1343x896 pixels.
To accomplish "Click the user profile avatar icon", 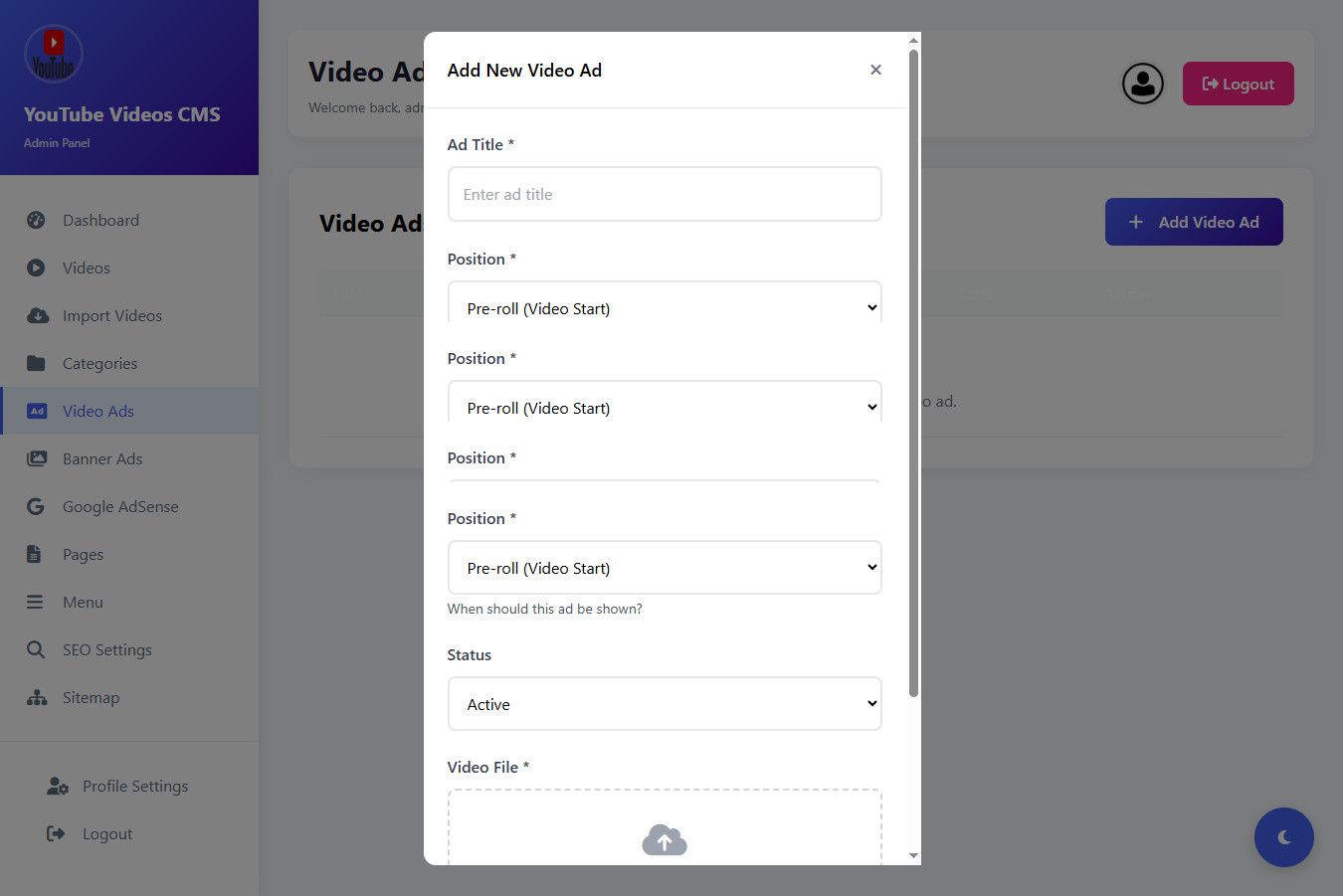I will coord(1142,84).
